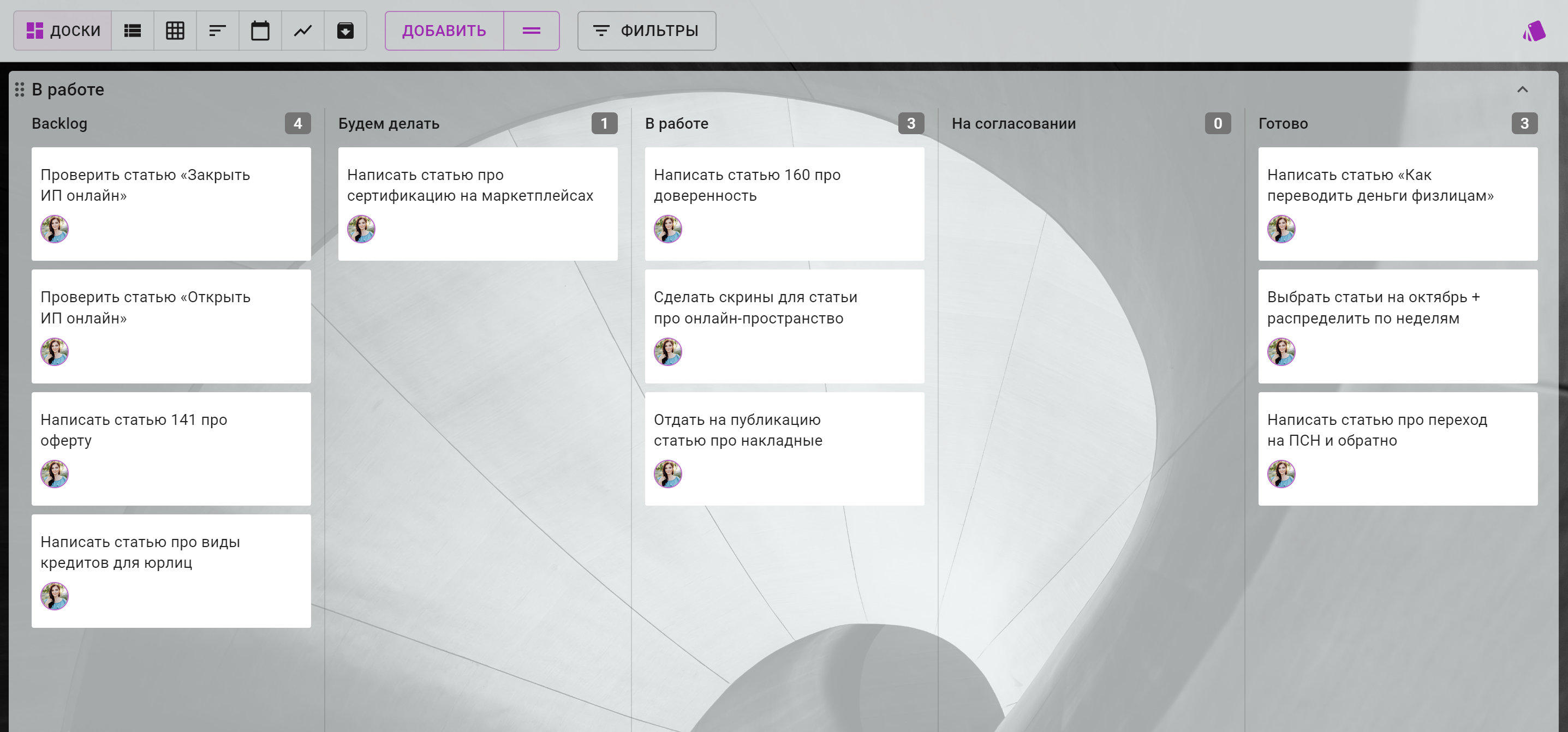Open the archive view icon
Screen dimensions: 1568x732
(x=345, y=31)
